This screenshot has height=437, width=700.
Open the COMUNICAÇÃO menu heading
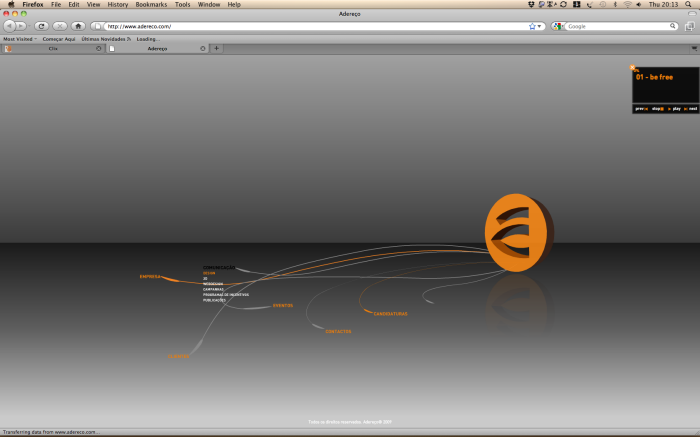coord(219,267)
